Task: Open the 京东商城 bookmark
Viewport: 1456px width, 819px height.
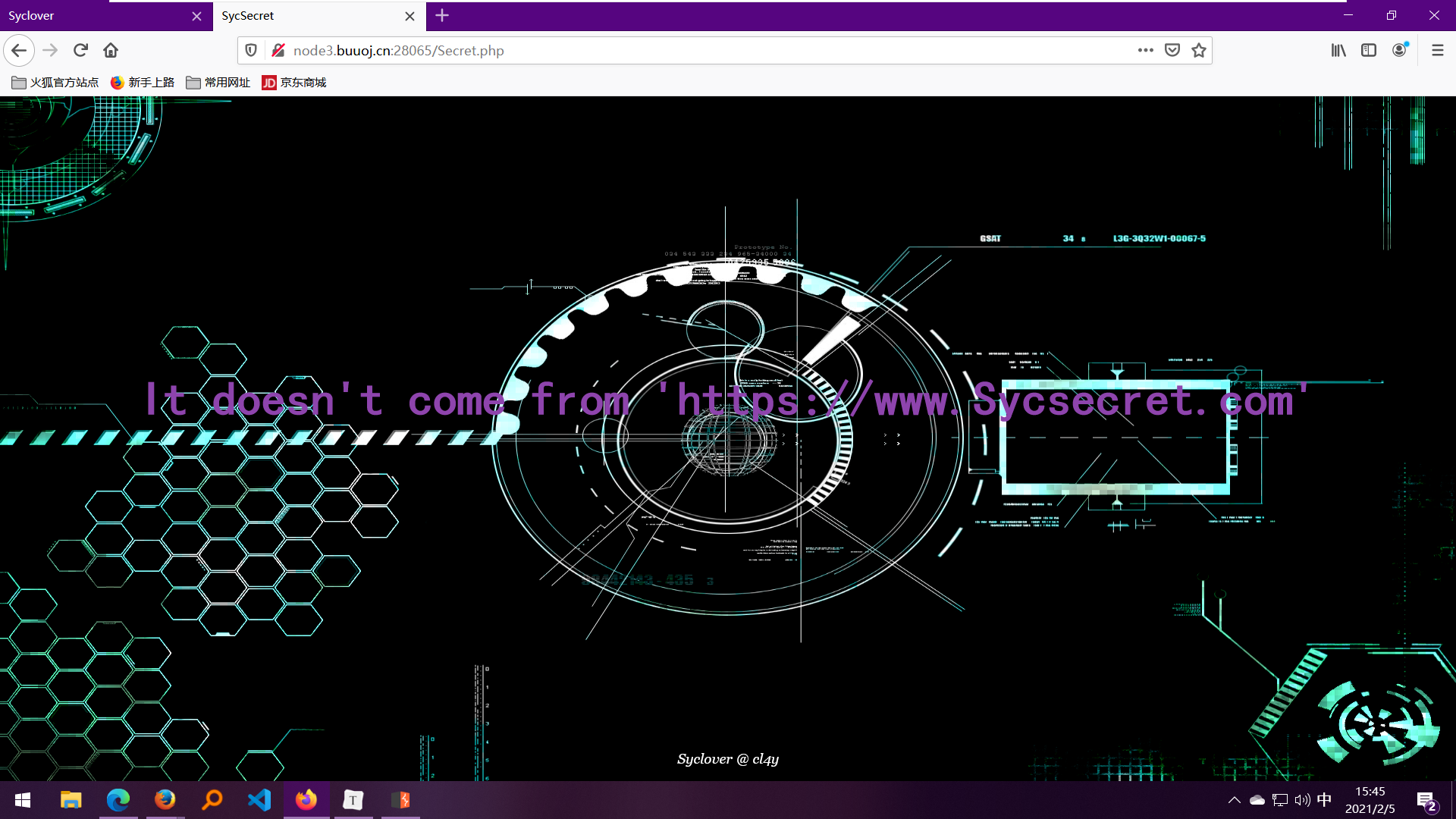Action: (294, 83)
